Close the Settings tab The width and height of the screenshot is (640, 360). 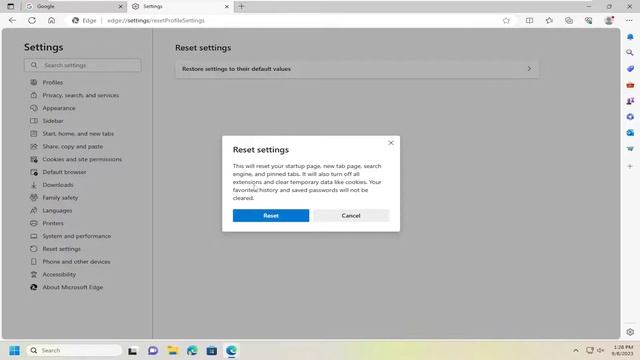(227, 7)
